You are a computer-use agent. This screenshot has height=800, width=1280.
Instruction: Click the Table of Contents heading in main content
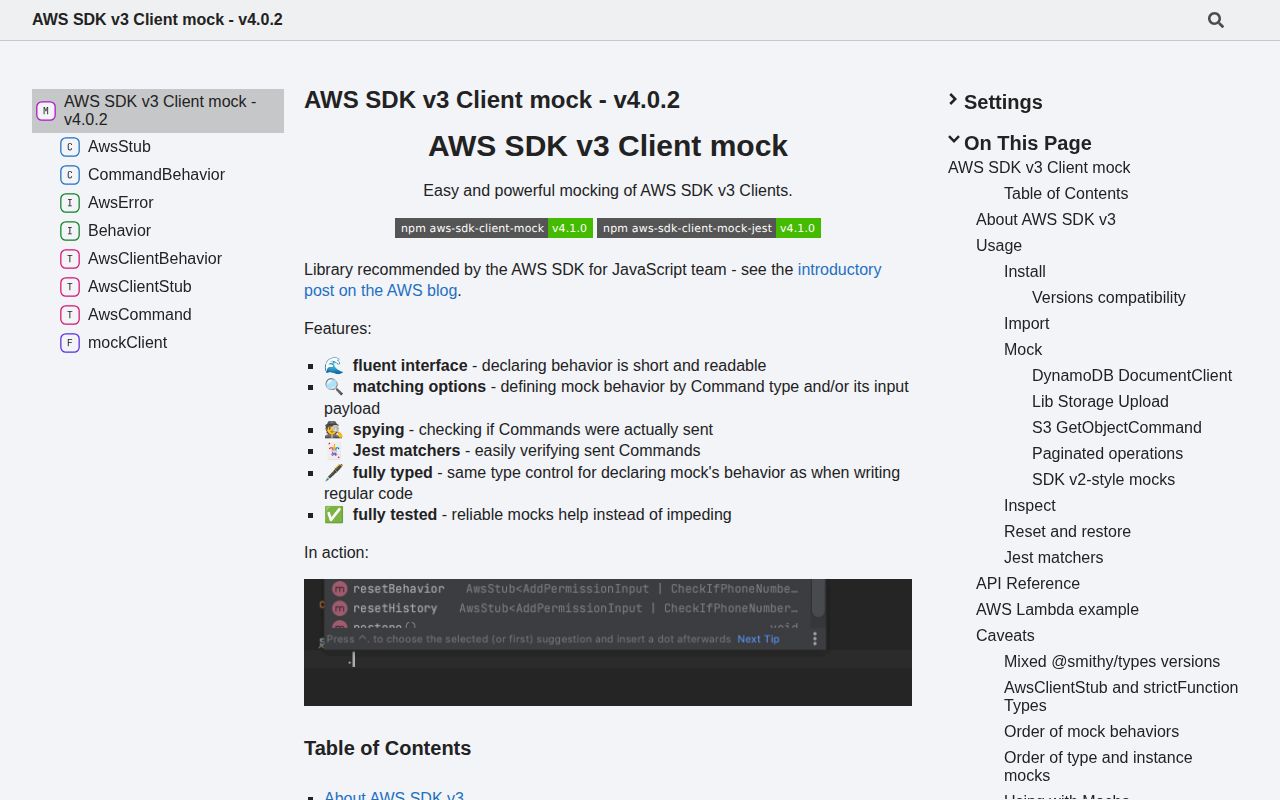tap(387, 748)
